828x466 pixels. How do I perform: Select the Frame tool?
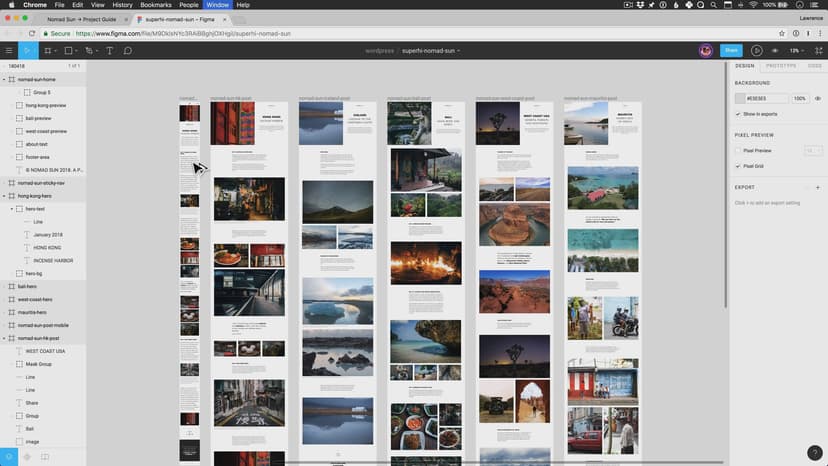tap(48, 50)
